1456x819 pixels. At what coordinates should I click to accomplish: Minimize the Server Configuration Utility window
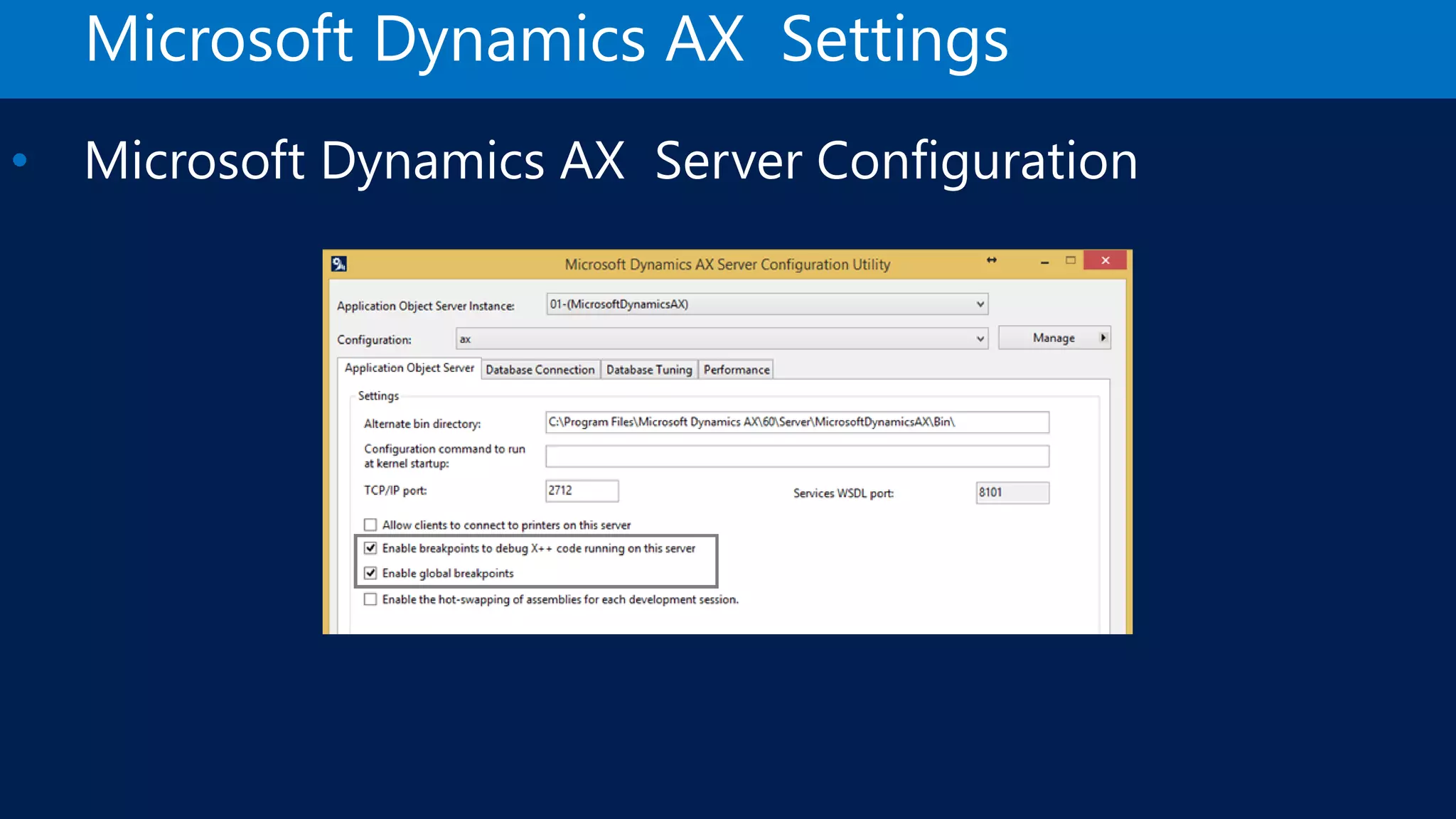coord(1044,262)
